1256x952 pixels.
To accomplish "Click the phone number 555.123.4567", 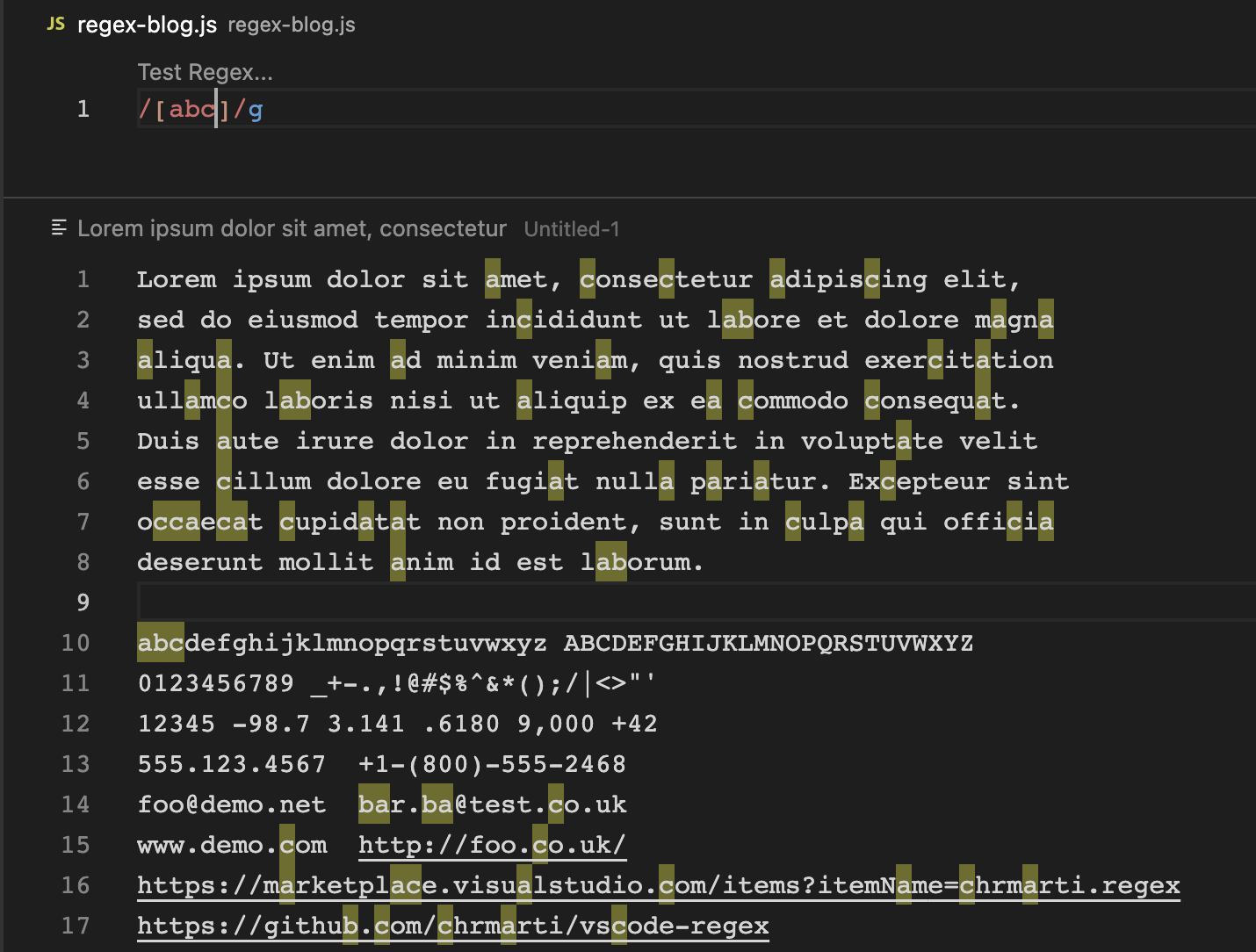I will (232, 764).
